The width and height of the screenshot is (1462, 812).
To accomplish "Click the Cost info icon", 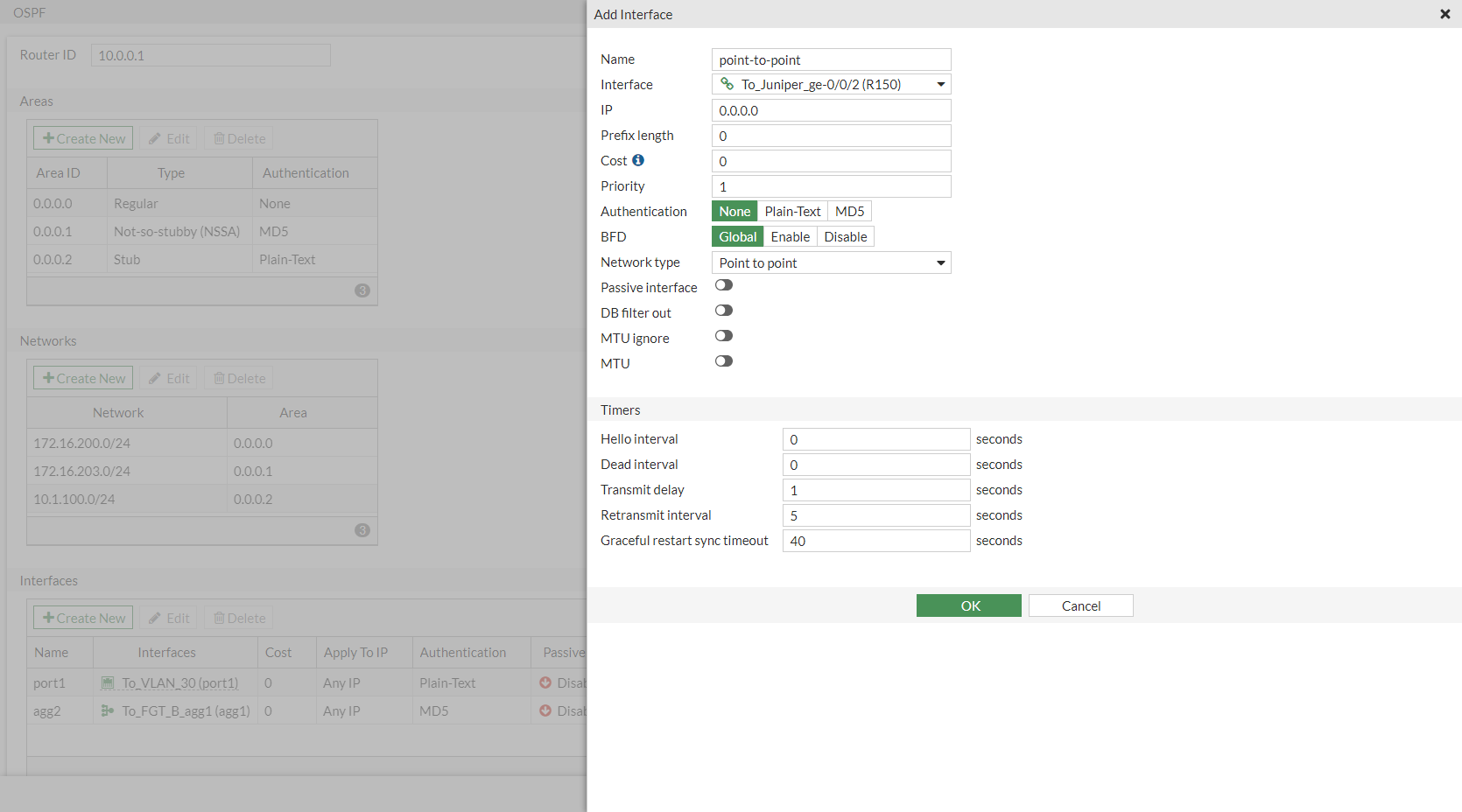I will coord(638,160).
